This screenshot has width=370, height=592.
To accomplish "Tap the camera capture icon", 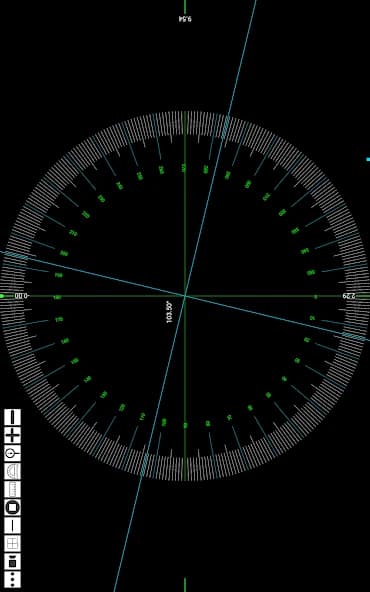I will pos(12,562).
